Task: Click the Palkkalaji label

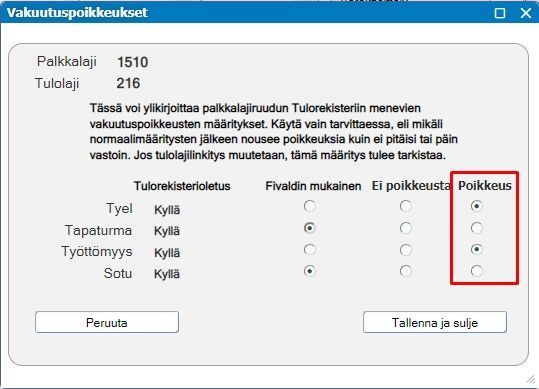Action: tap(67, 62)
